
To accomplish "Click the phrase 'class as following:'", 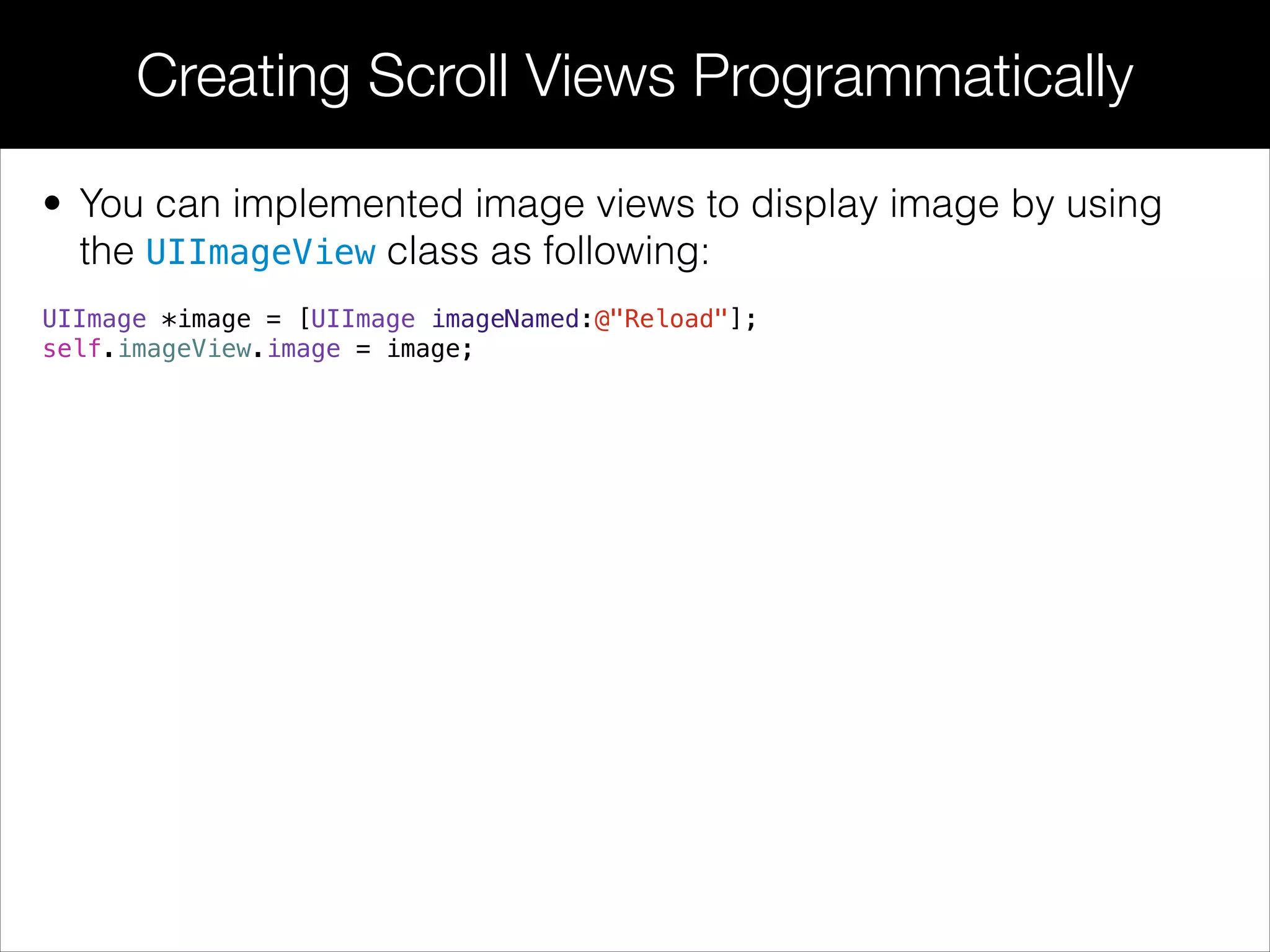I will [x=548, y=252].
